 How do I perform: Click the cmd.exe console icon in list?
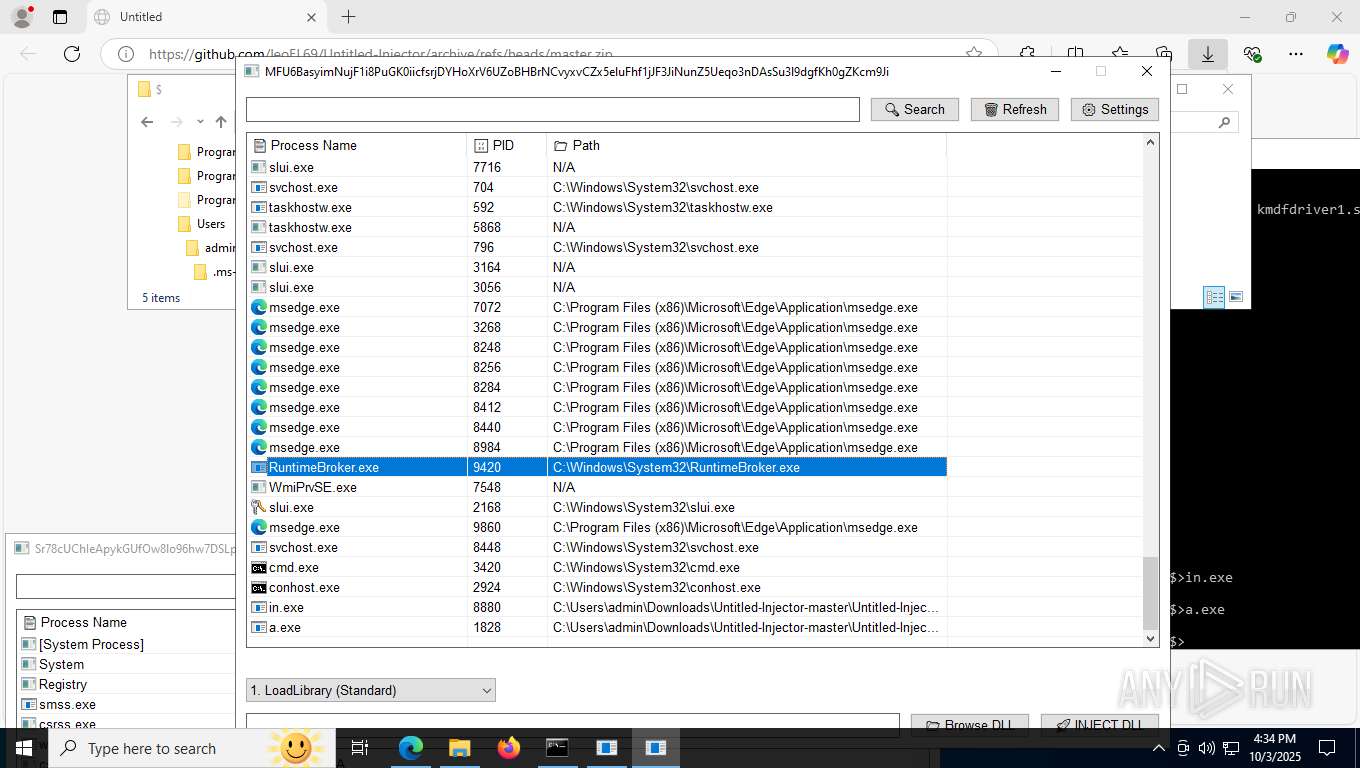pos(258,567)
